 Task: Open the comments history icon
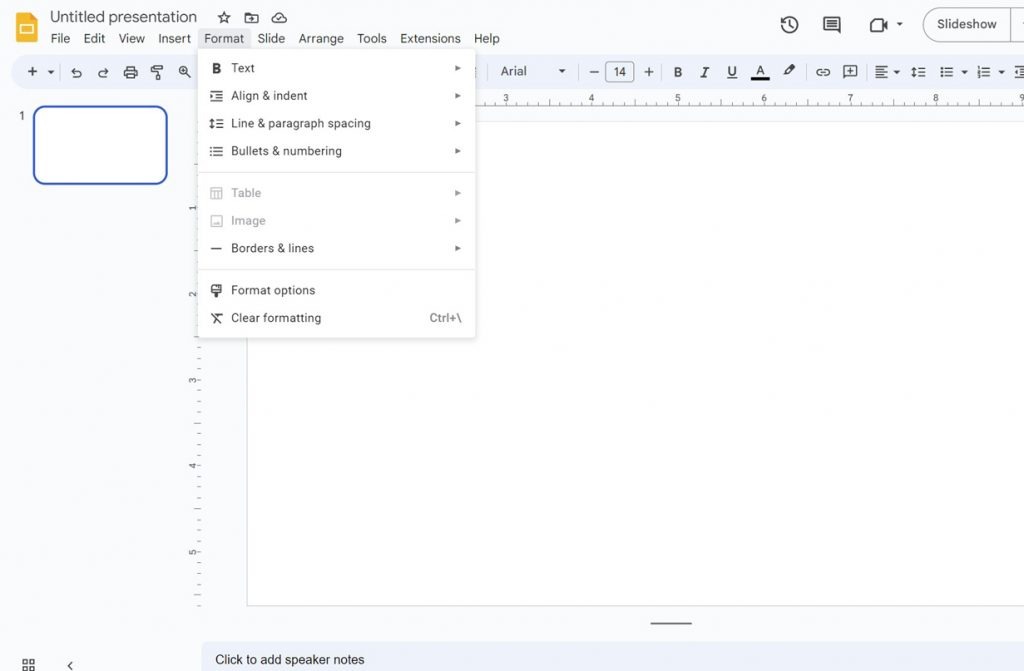pyautogui.click(x=831, y=25)
